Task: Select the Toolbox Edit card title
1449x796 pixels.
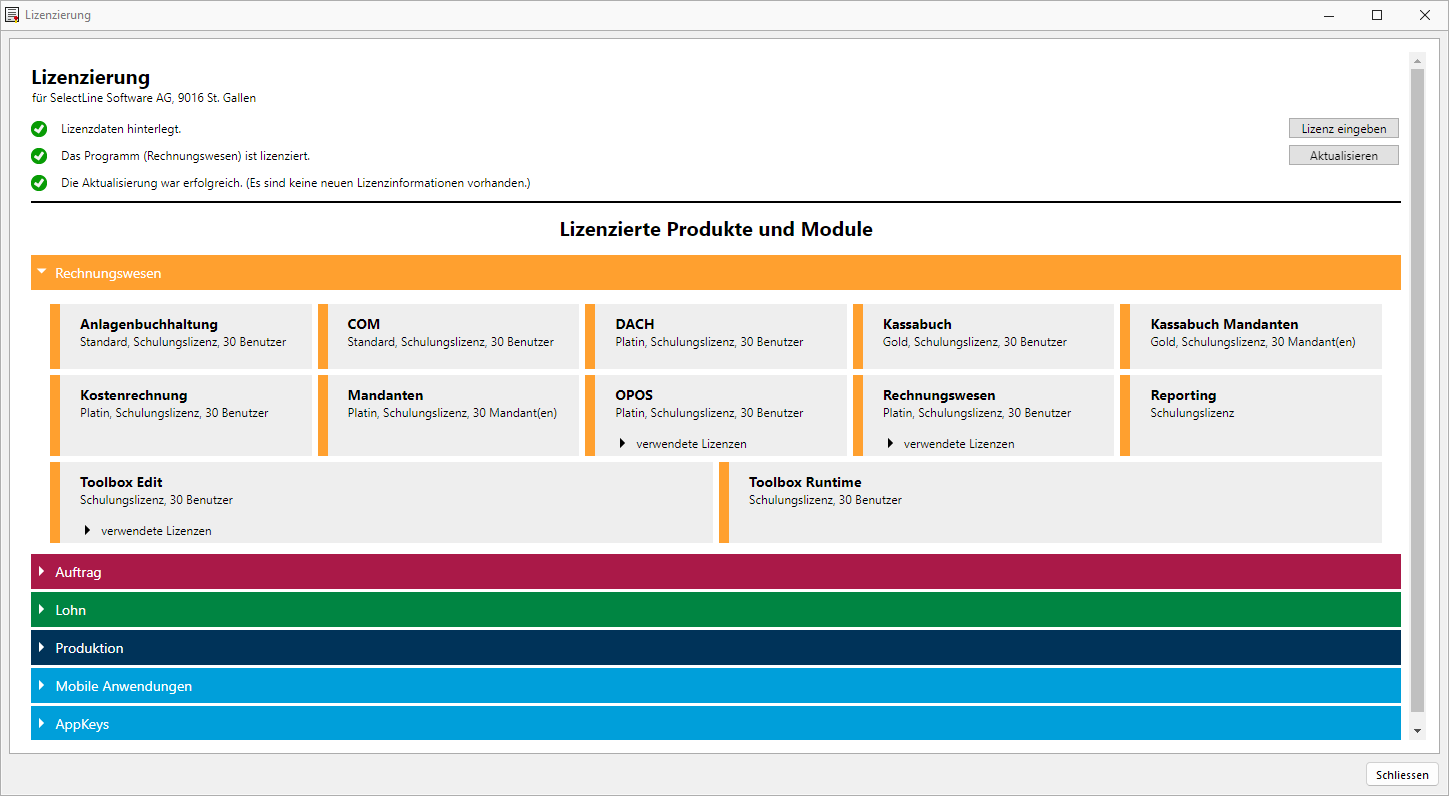Action: click(x=121, y=482)
